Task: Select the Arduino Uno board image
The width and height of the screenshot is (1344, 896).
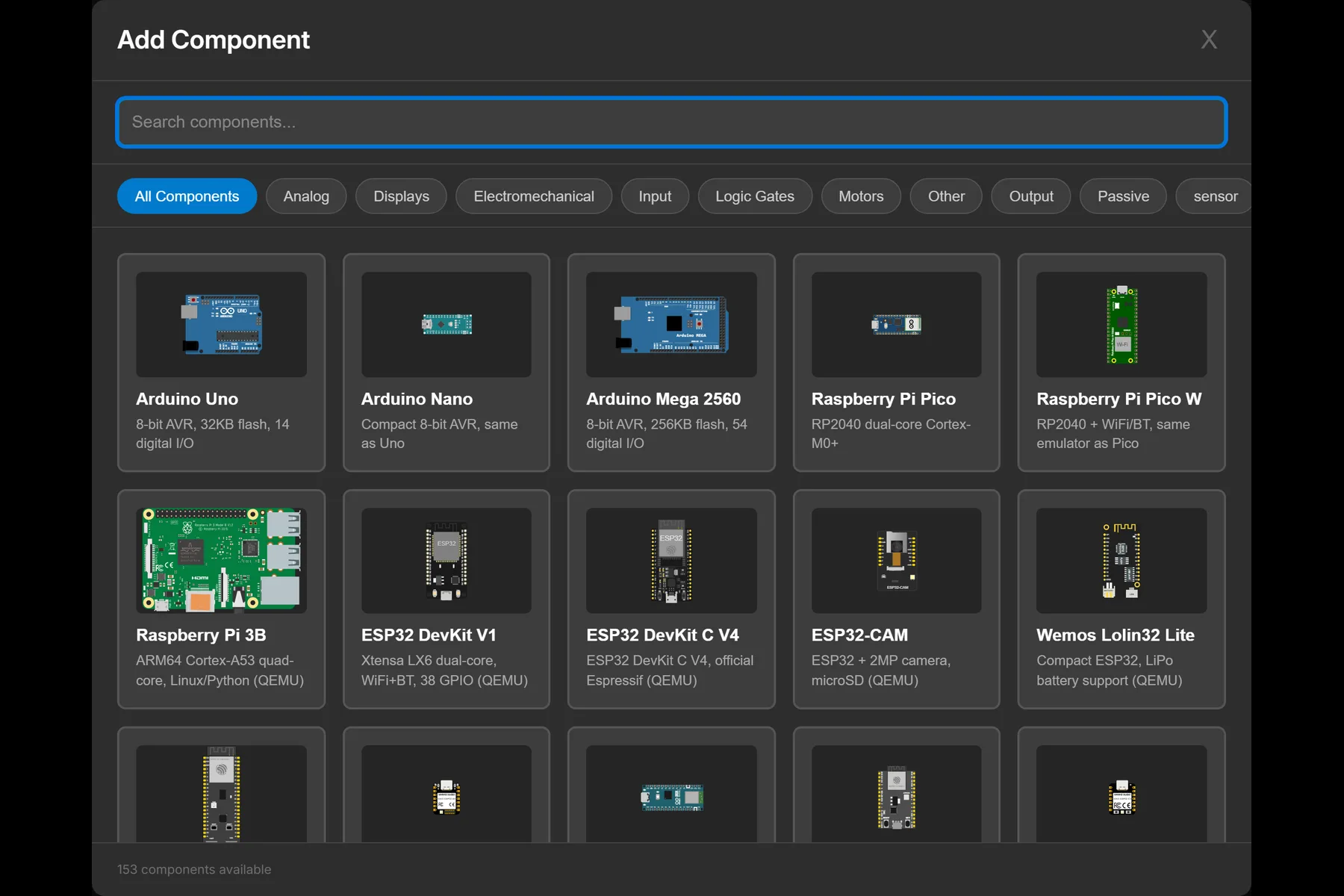Action: tap(221, 324)
